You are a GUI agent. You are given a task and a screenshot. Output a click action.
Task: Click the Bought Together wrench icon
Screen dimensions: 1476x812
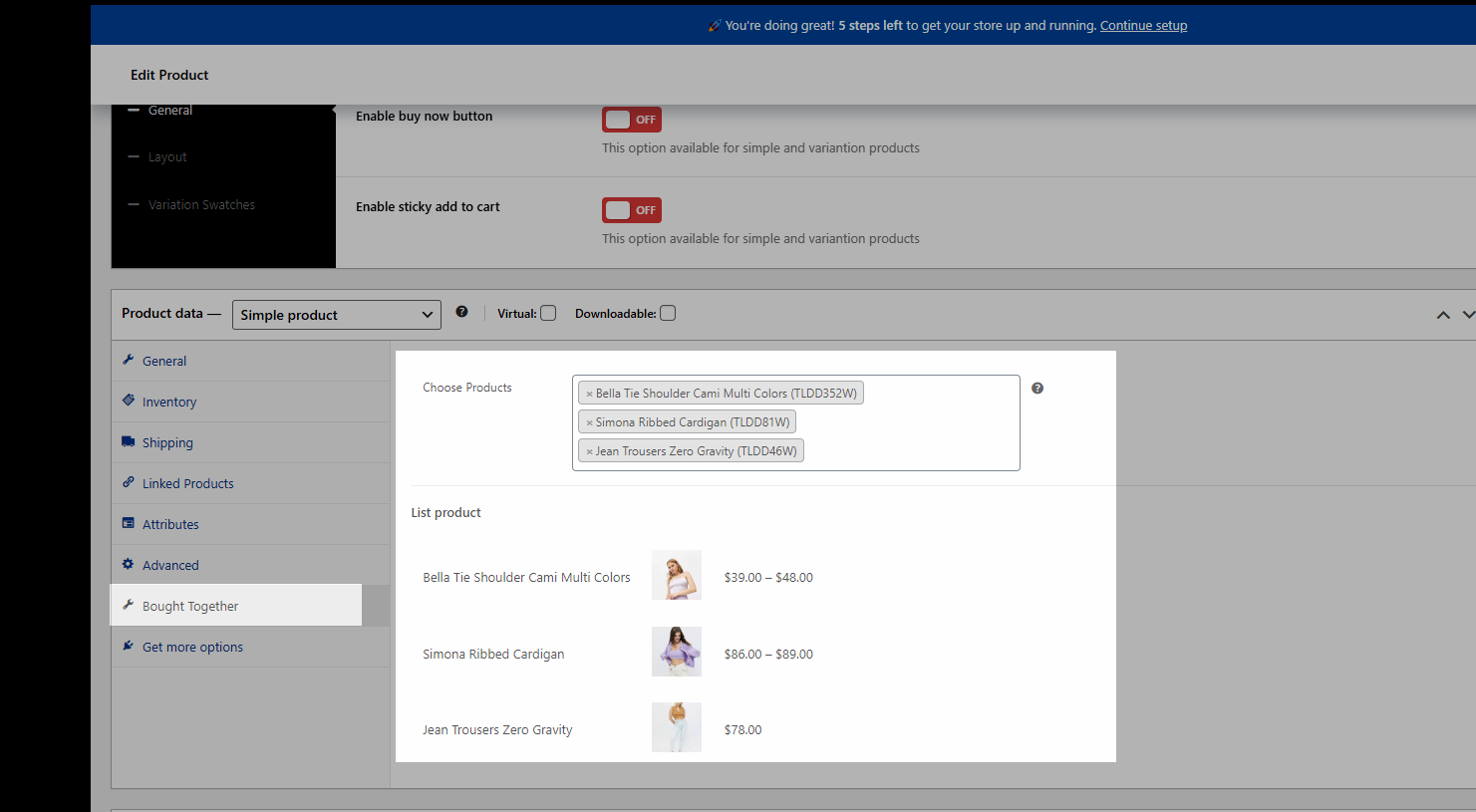click(x=128, y=605)
